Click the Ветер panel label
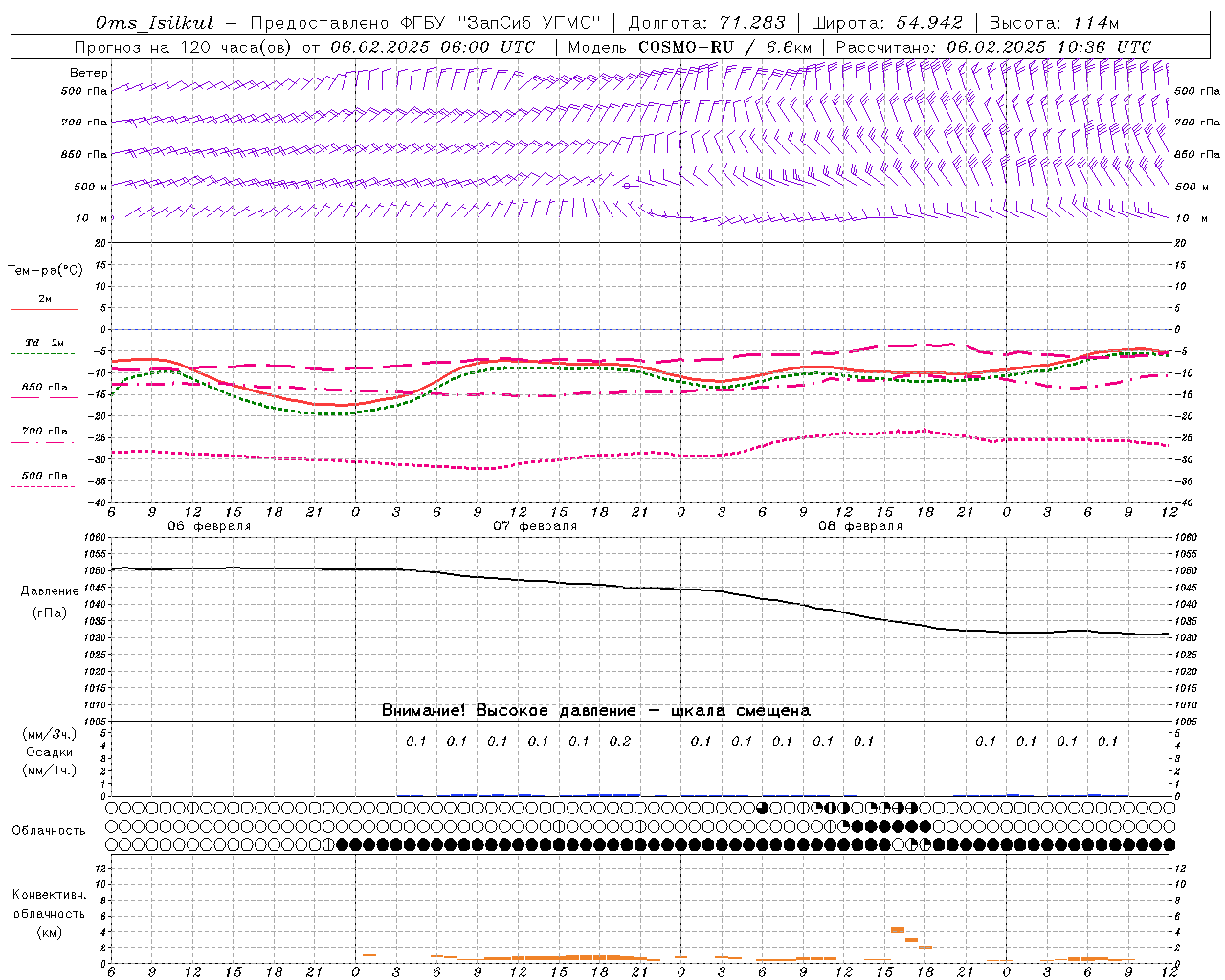The height and width of the screenshot is (980, 1225). coord(89,73)
